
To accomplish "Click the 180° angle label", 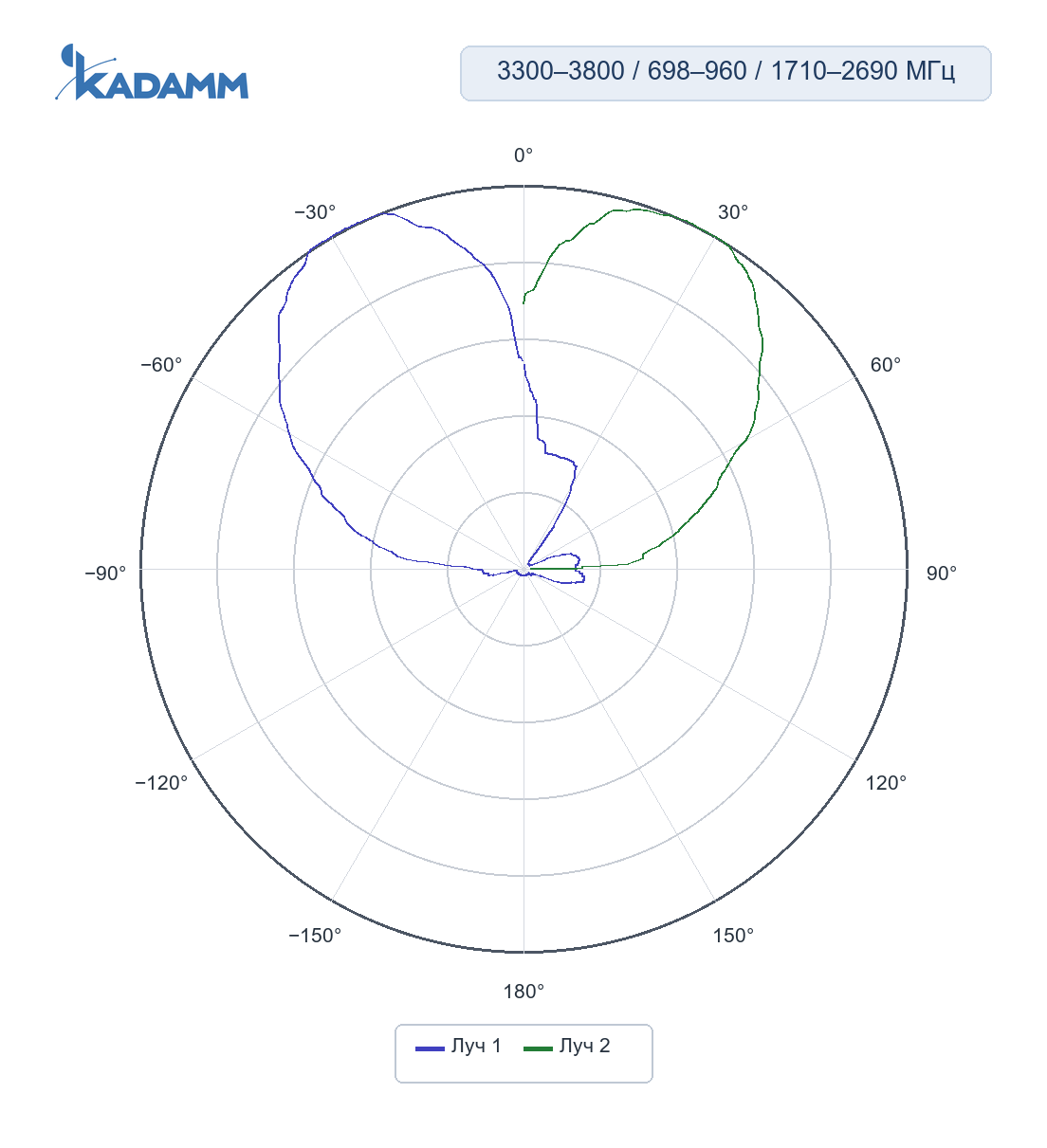I will (x=523, y=992).
